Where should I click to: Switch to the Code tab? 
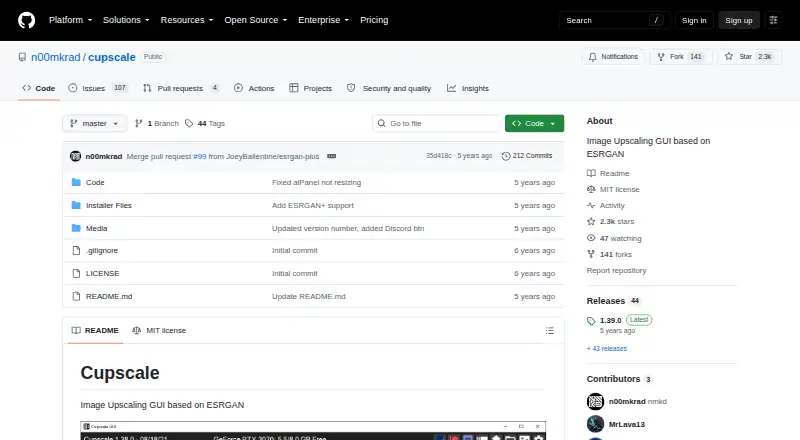[39, 88]
